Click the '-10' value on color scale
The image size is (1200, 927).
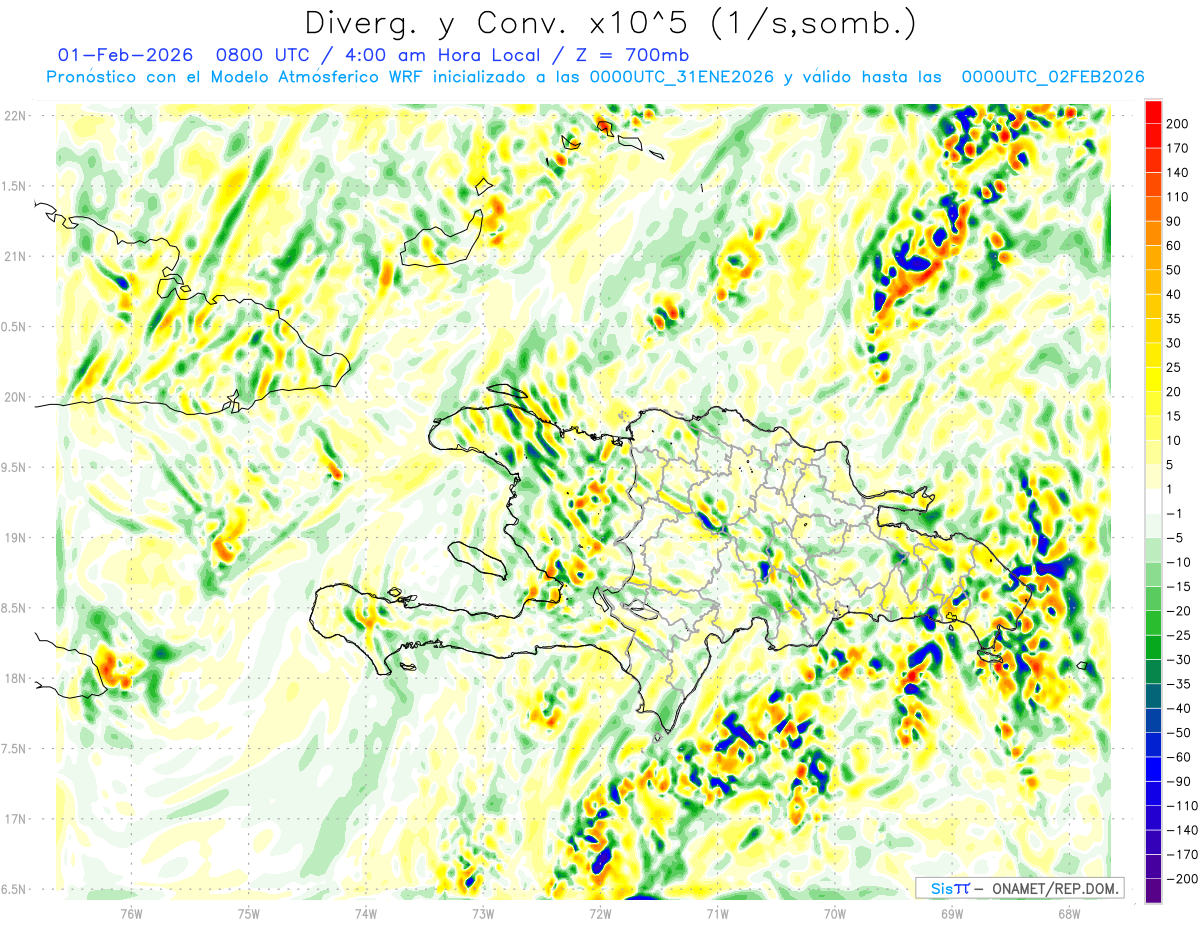1178,562
